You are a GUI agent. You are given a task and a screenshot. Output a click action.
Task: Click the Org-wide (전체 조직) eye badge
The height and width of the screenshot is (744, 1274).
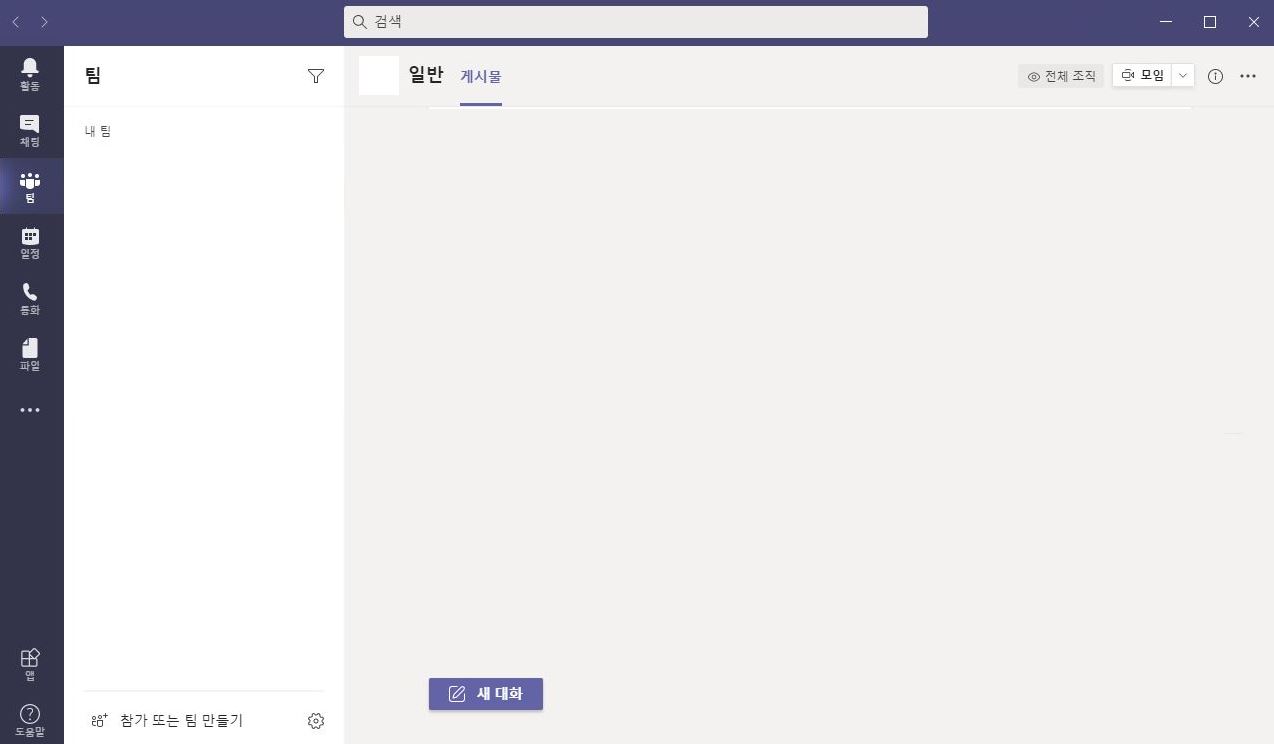click(1061, 76)
